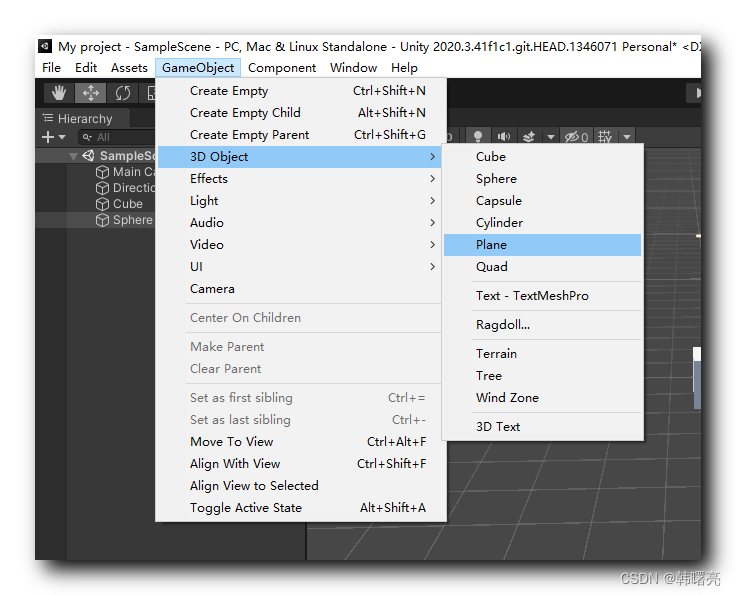
Task: Open the Assets menu
Action: click(x=129, y=68)
